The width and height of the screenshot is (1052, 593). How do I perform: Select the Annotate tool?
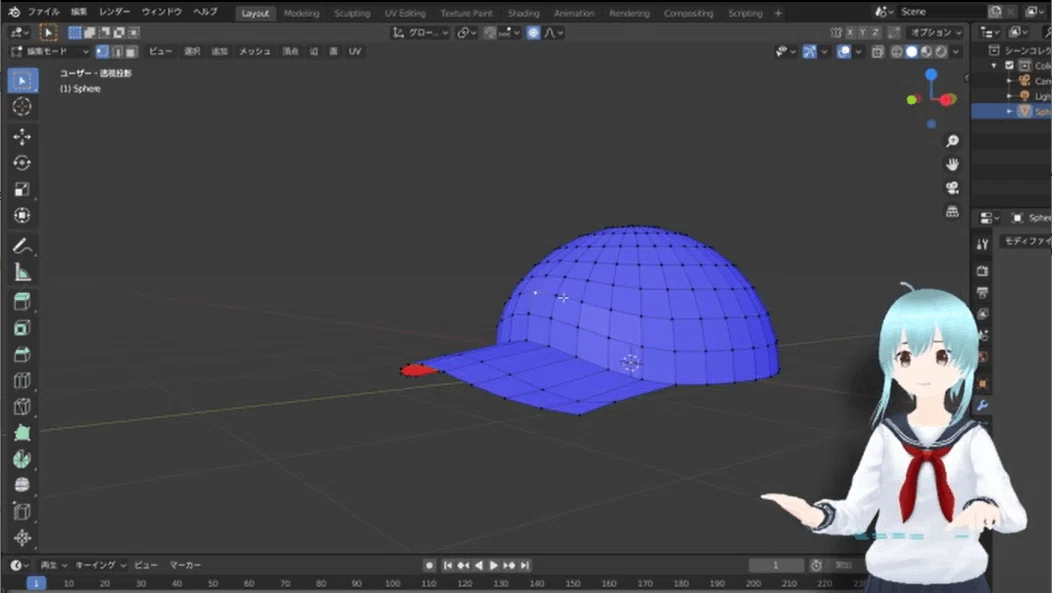pos(22,246)
